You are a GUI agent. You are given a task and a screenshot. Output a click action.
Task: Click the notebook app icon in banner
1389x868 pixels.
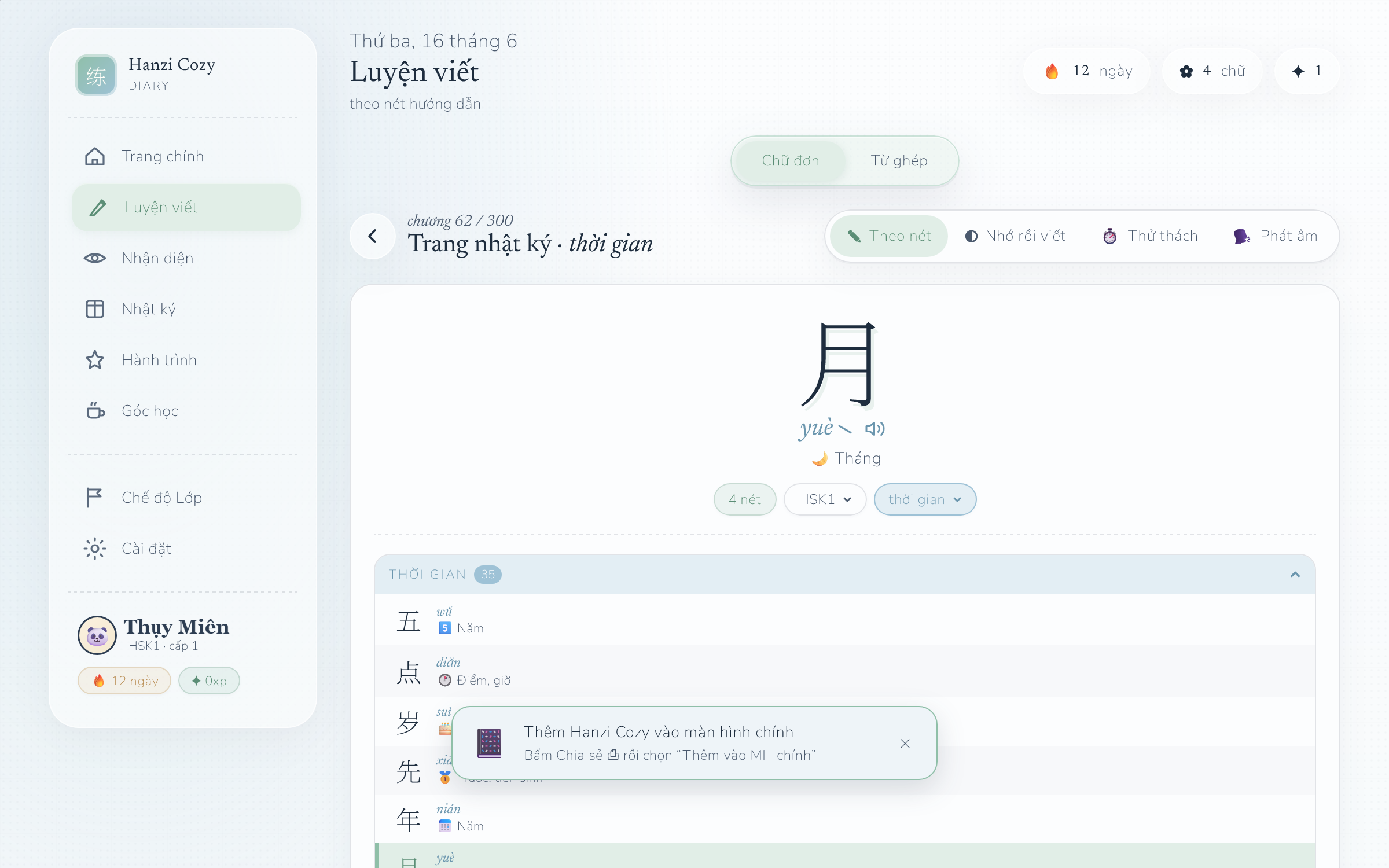click(x=489, y=743)
